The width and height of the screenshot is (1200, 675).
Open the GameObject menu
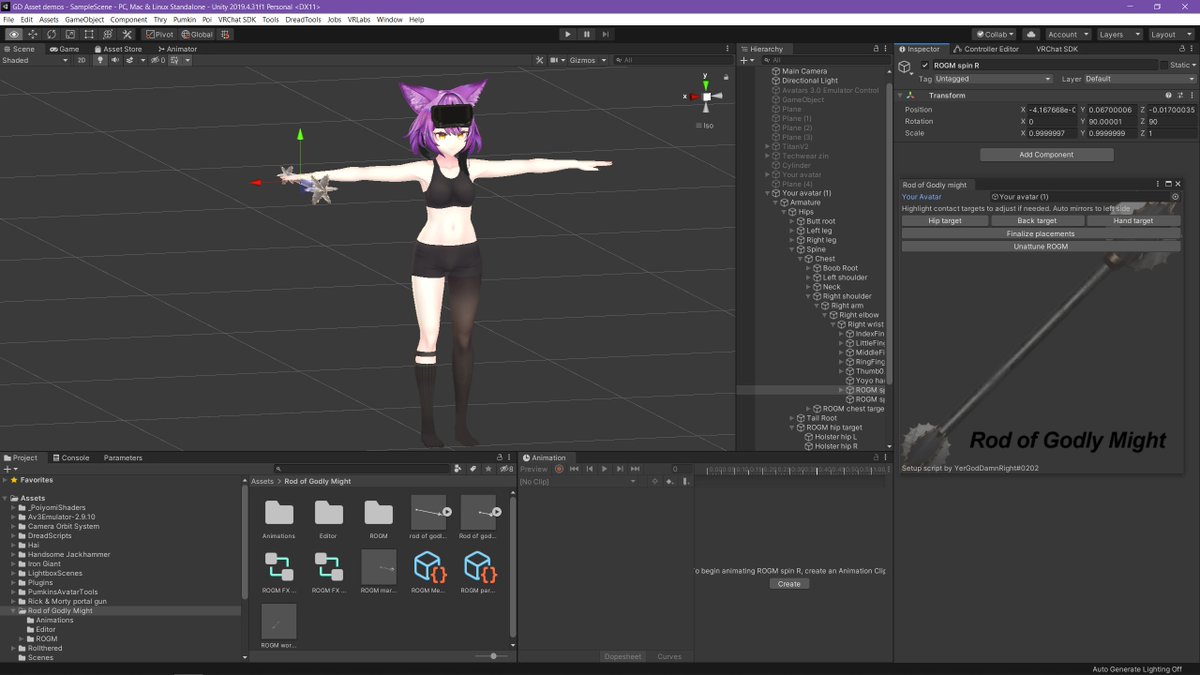(x=84, y=19)
